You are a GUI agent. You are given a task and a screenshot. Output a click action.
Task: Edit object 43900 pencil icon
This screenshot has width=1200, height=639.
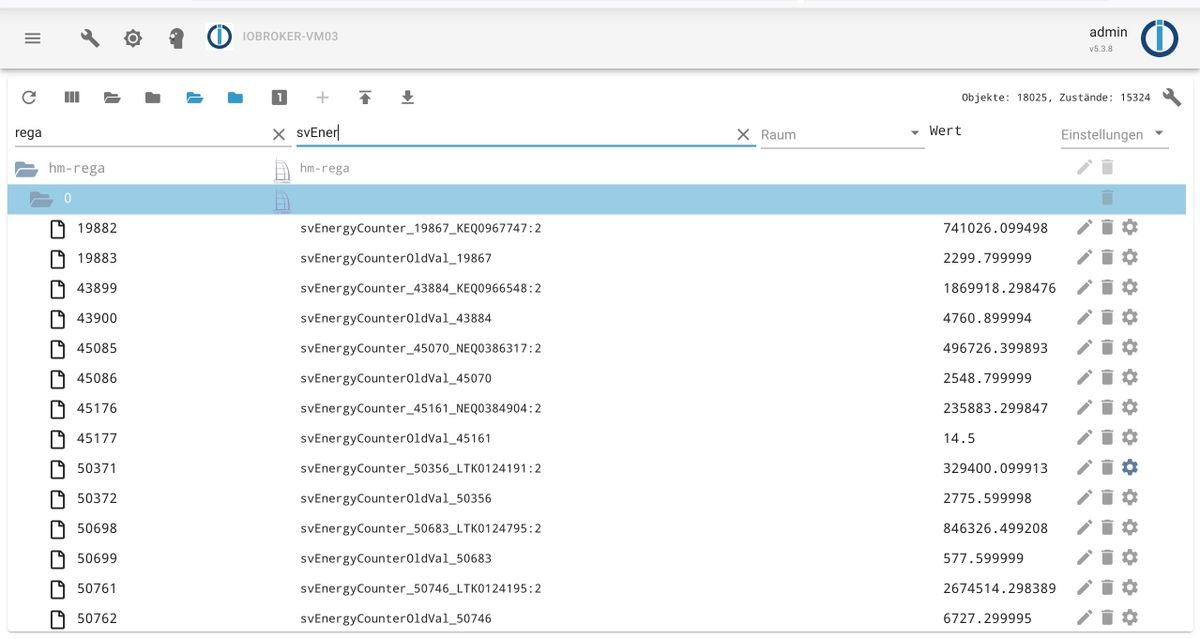pyautogui.click(x=1085, y=318)
